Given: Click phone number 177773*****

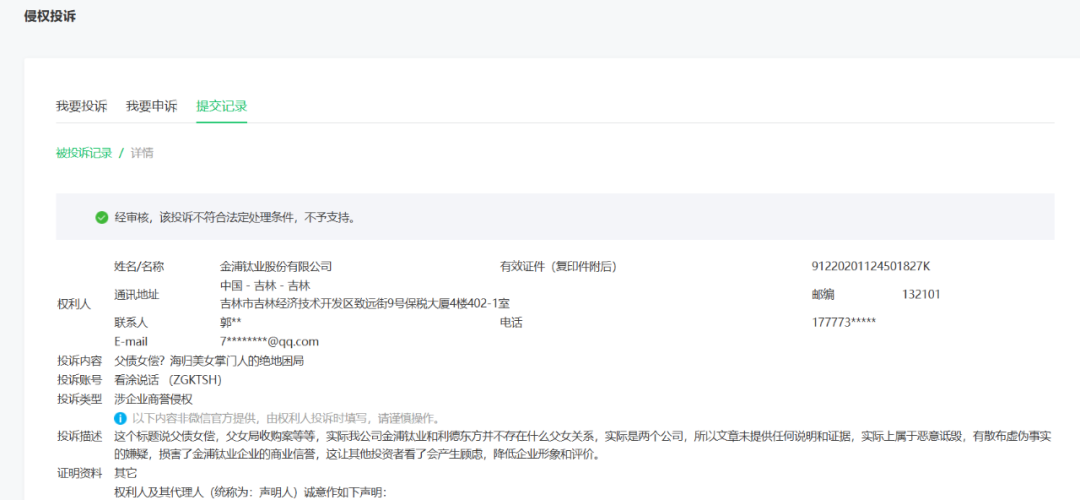Looking at the screenshot, I should coord(844,322).
